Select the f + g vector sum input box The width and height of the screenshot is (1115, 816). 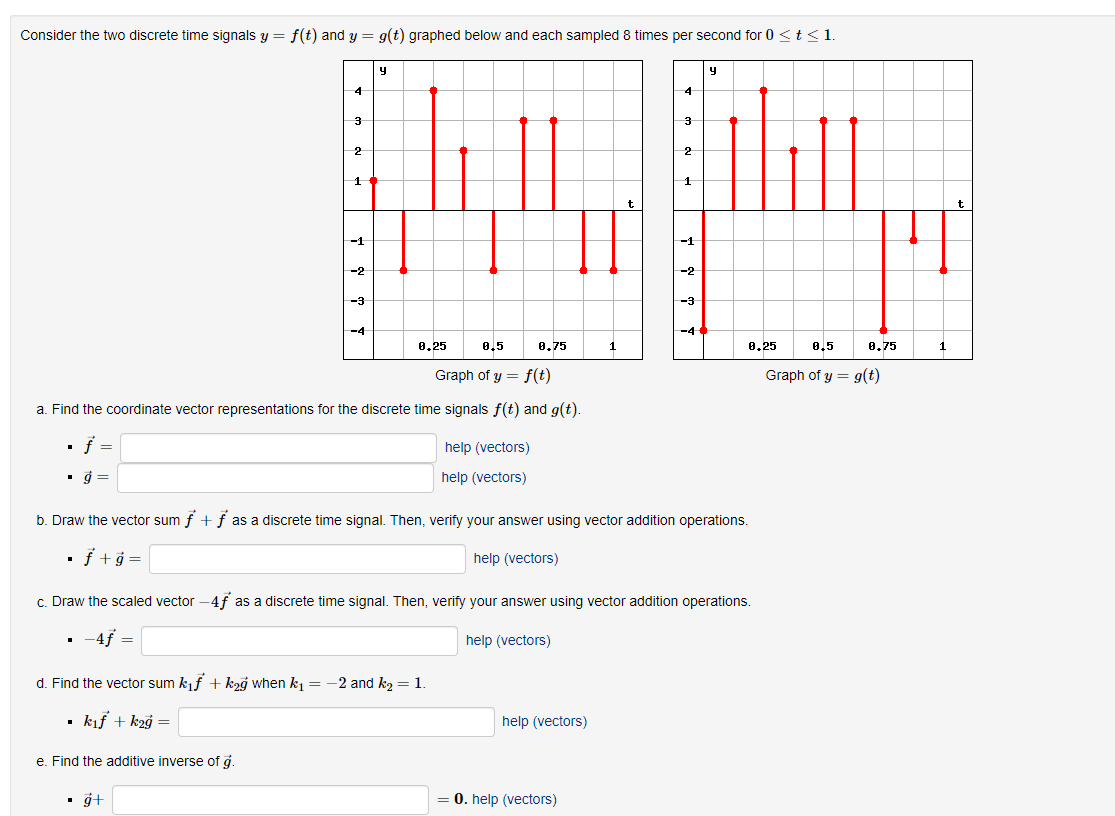click(x=307, y=558)
